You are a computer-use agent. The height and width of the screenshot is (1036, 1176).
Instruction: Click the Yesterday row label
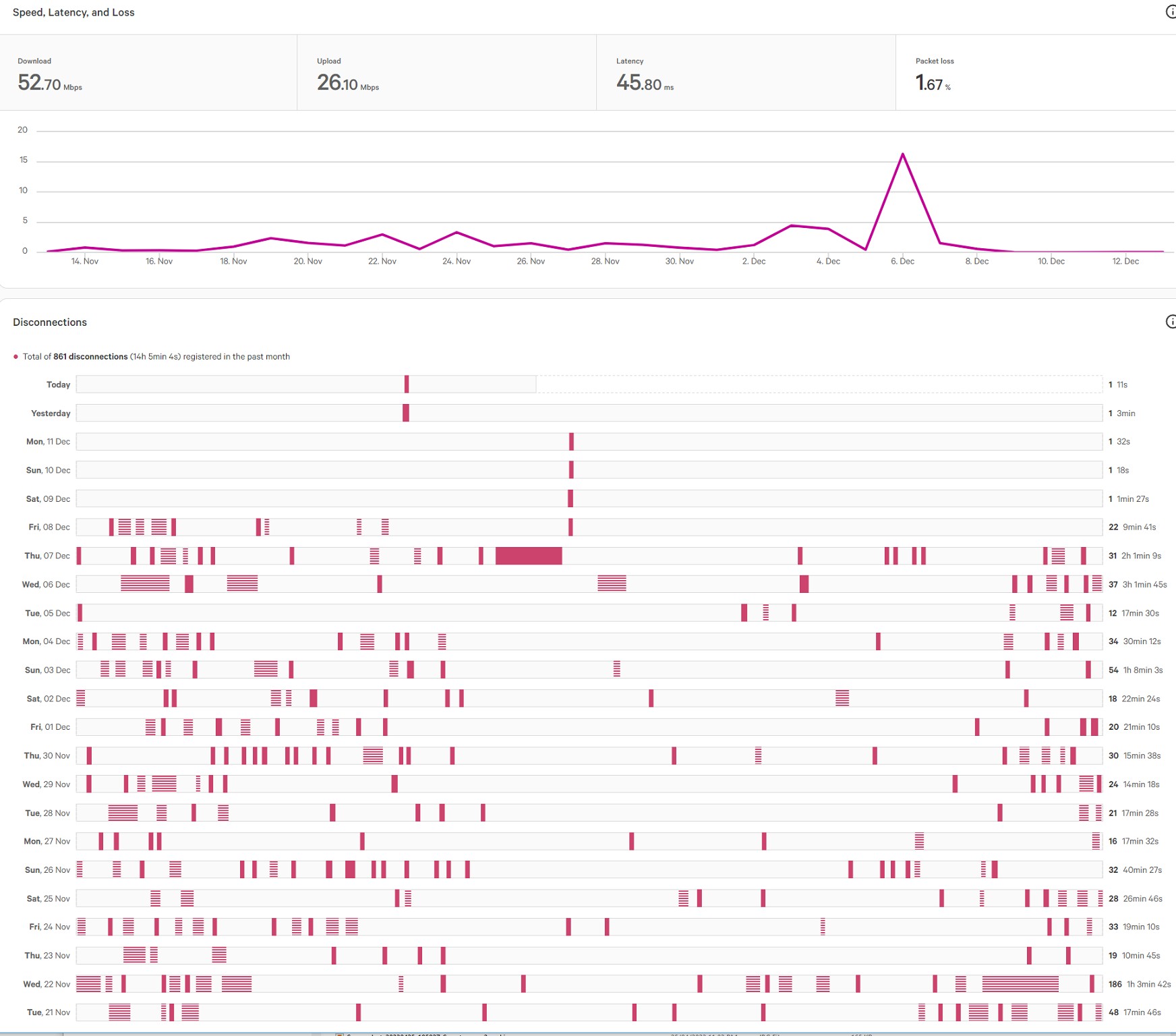click(51, 413)
